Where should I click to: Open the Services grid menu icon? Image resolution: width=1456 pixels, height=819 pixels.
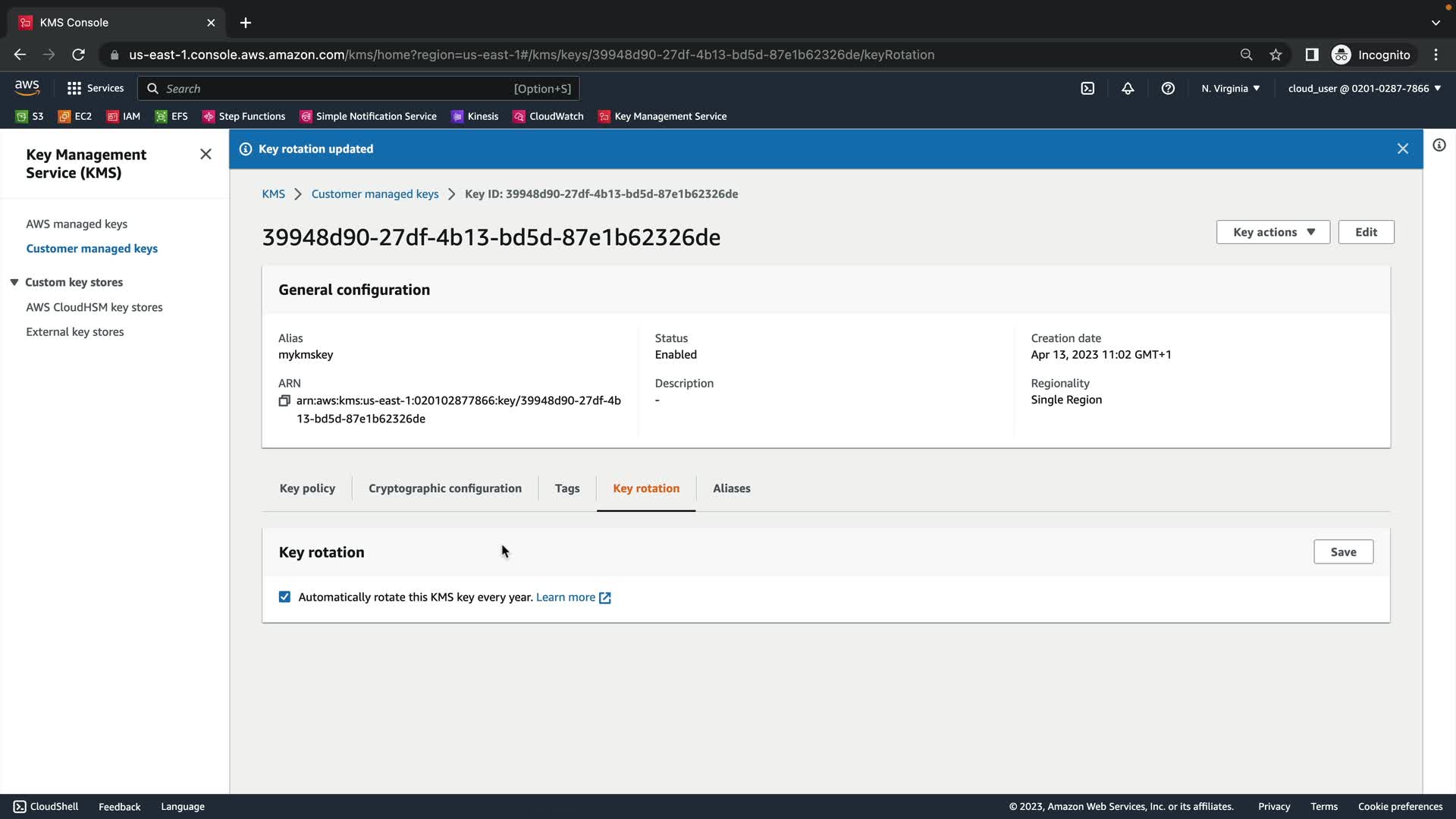point(74,89)
